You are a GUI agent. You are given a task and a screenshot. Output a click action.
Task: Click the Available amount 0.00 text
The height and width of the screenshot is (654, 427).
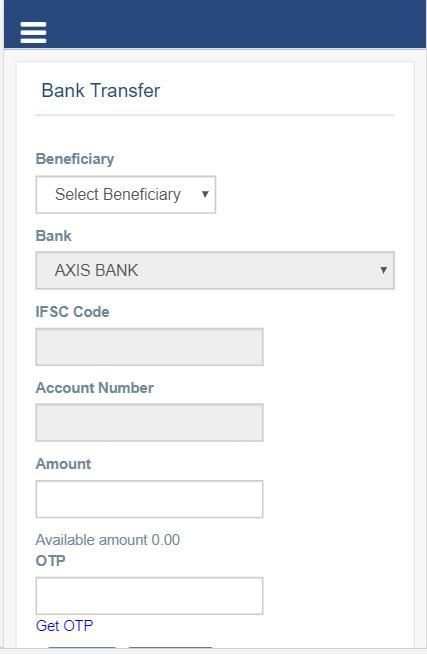pos(108,540)
